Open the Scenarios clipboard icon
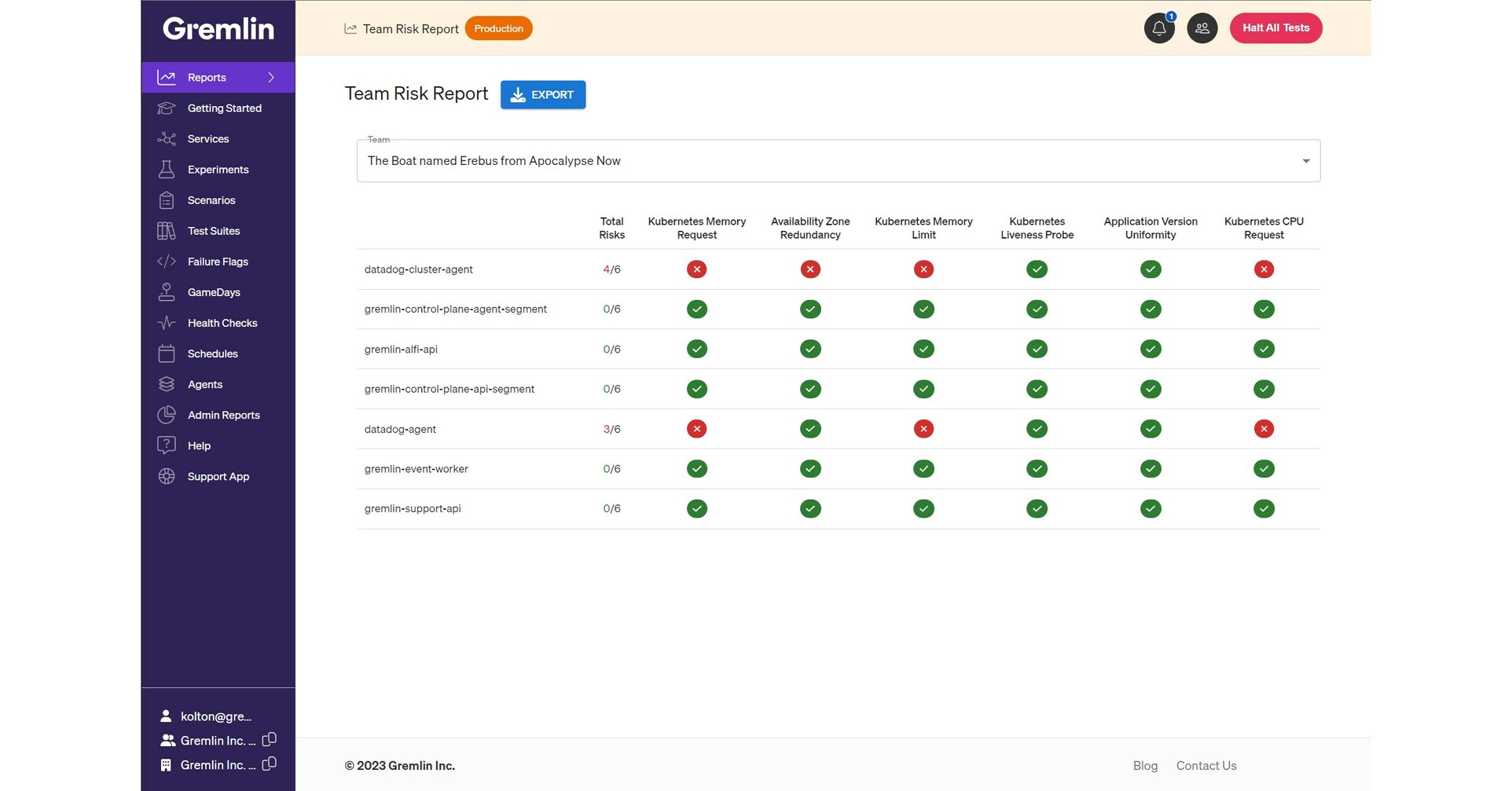The image size is (1512, 791). [x=167, y=200]
